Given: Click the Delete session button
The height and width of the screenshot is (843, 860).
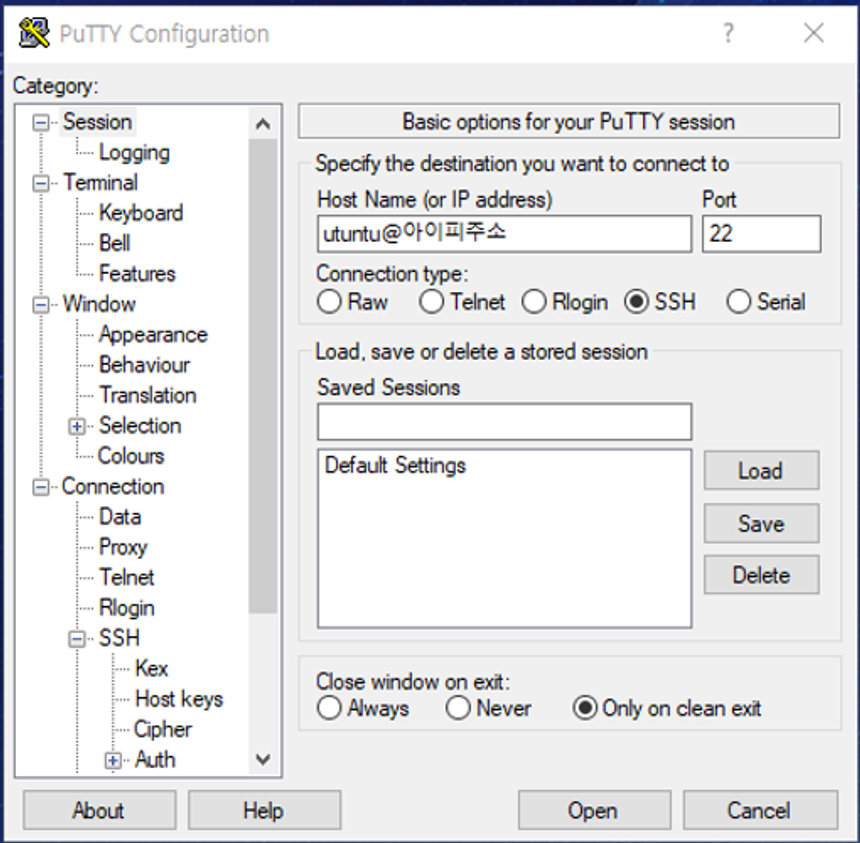Looking at the screenshot, I should click(761, 575).
